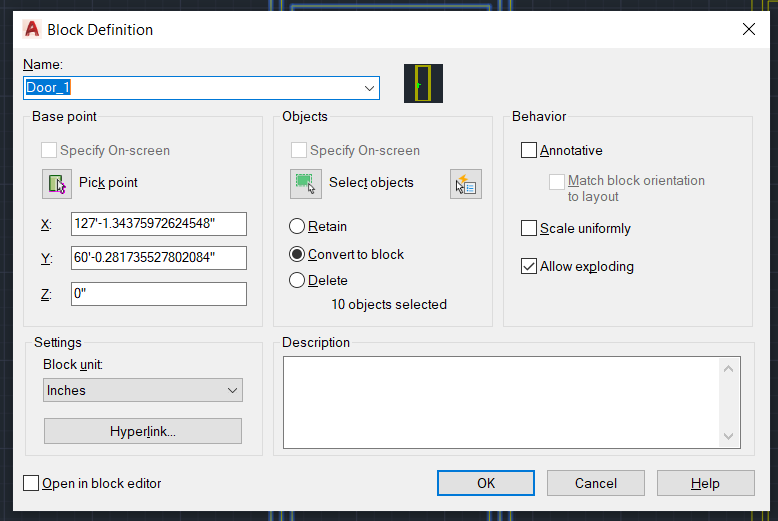Click the Hyperlink... button
This screenshot has height=521, width=778.
pos(143,431)
